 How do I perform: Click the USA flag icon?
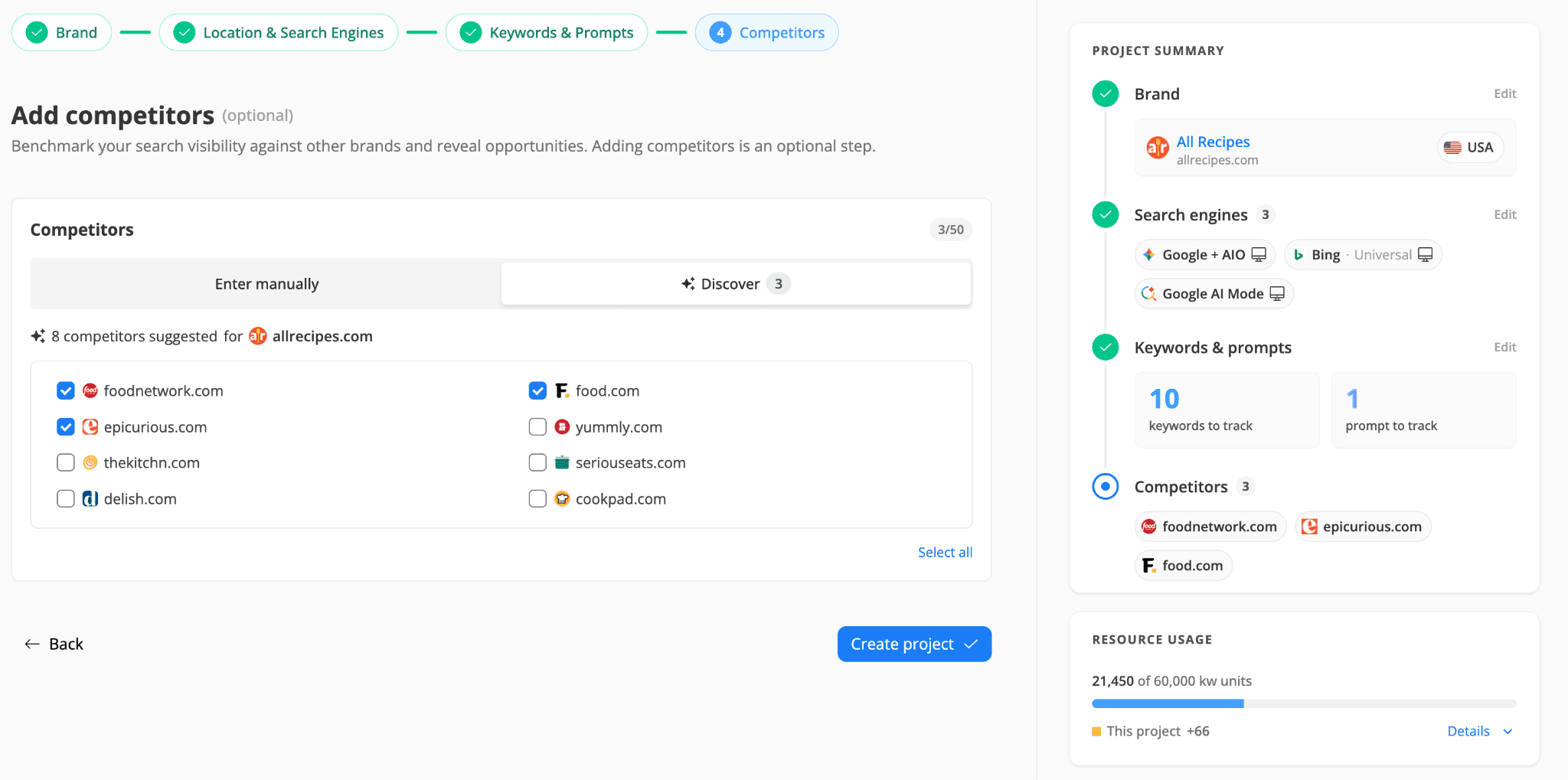1452,148
